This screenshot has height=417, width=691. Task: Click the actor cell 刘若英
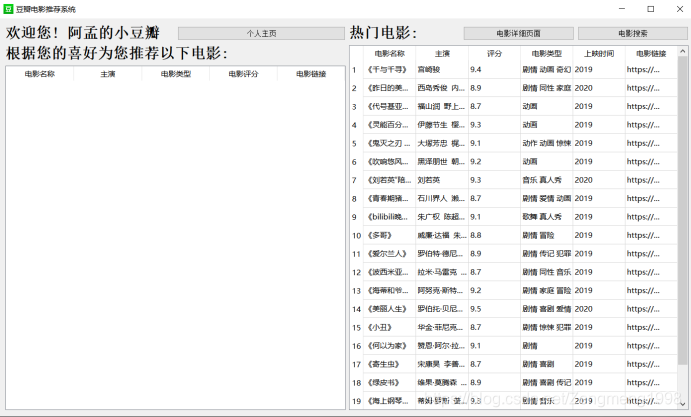coord(442,180)
